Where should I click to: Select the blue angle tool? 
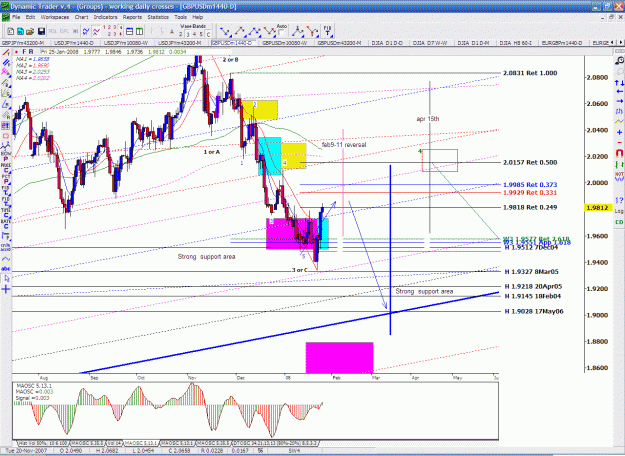tap(6, 104)
